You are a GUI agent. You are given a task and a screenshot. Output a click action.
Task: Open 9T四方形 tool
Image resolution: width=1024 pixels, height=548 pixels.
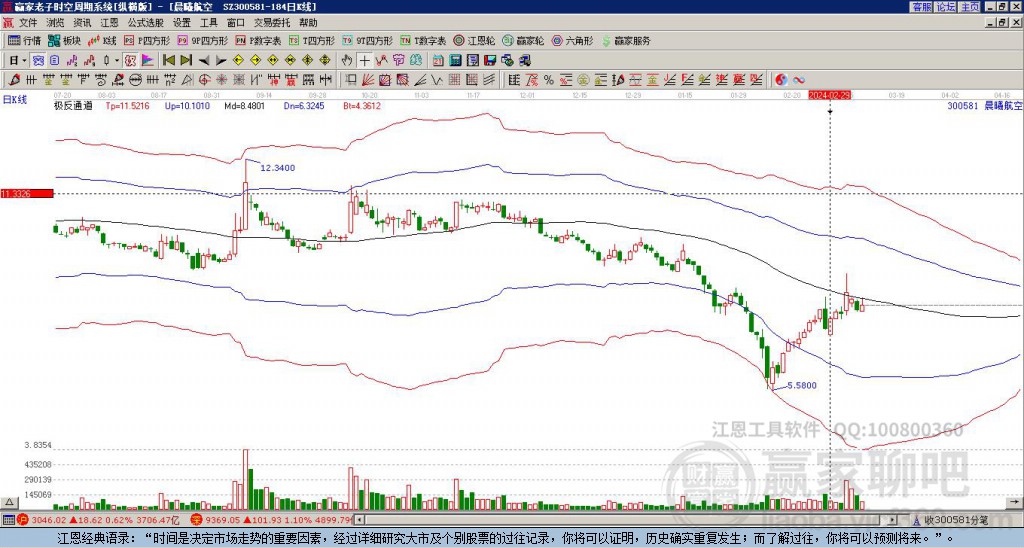[368, 40]
